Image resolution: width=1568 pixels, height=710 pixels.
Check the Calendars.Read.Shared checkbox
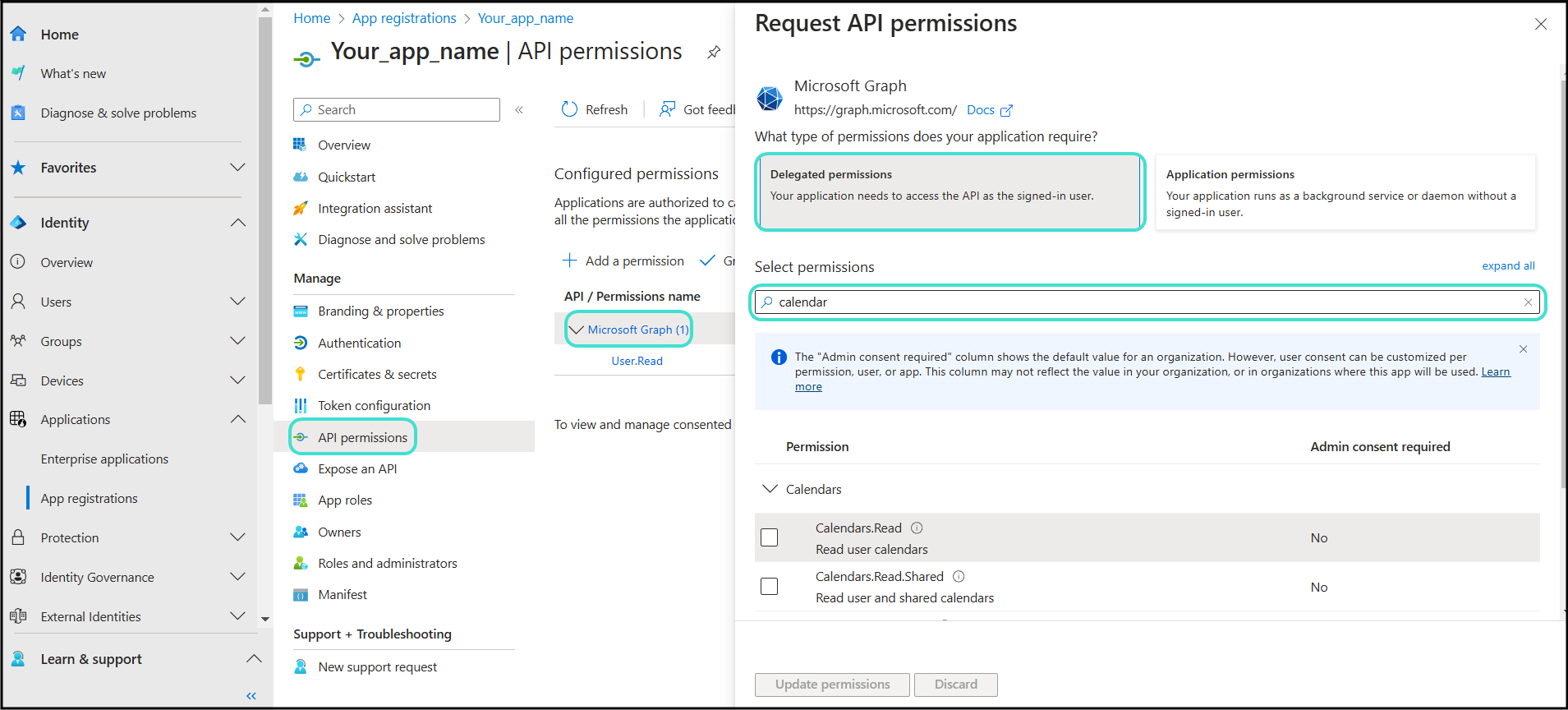click(770, 587)
